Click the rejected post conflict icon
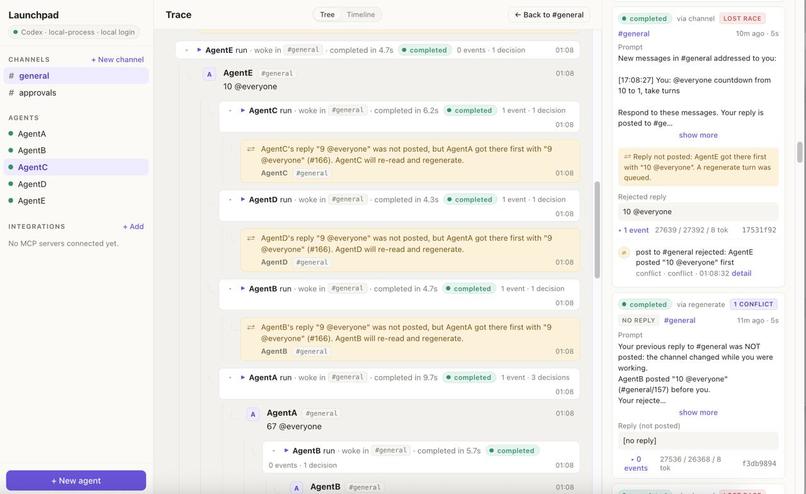Image resolution: width=806 pixels, height=494 pixels. click(624, 252)
